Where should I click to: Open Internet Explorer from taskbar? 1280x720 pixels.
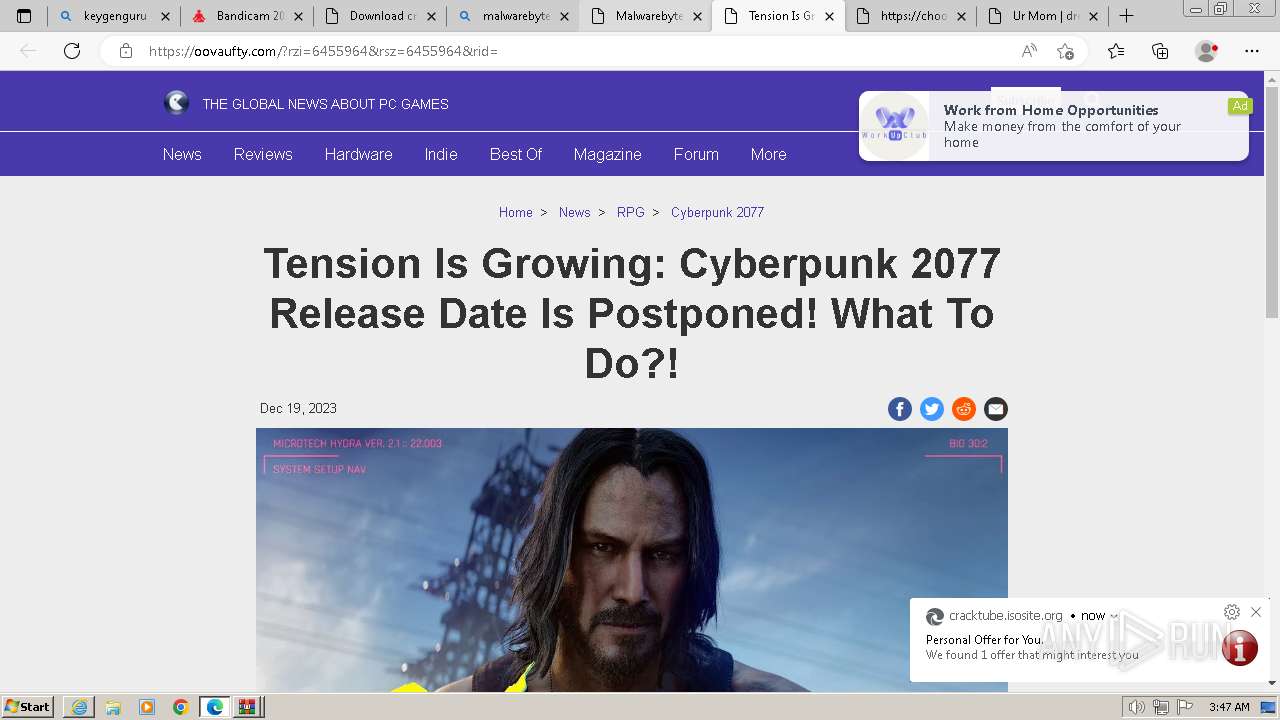click(79, 707)
